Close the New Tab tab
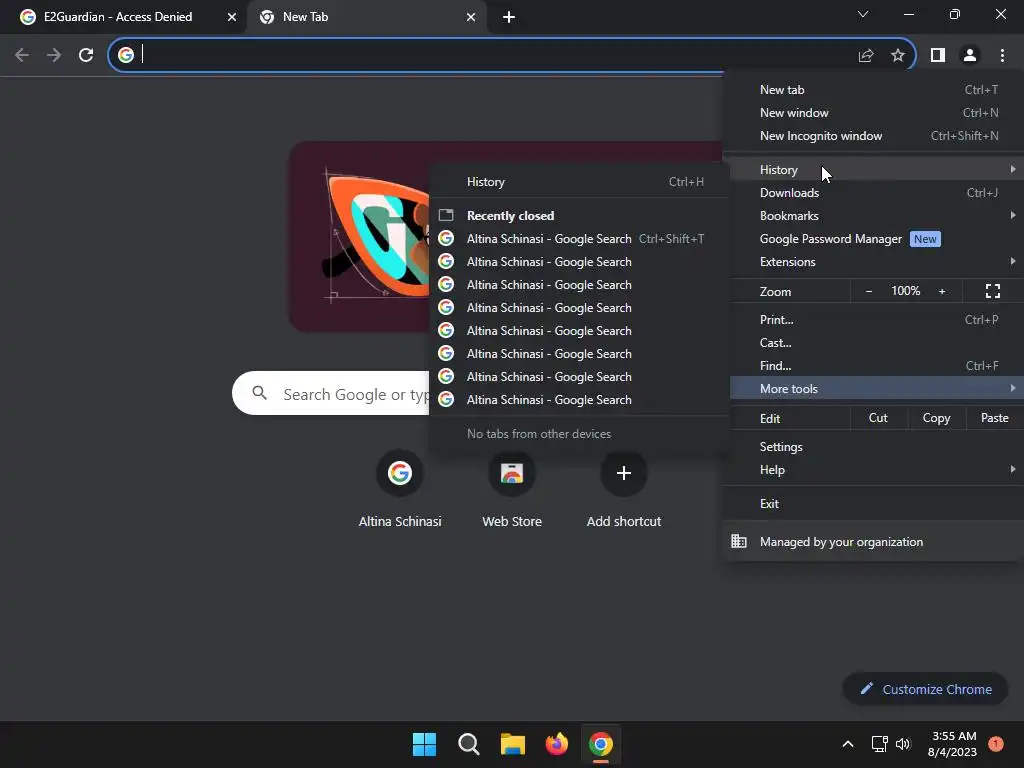The height and width of the screenshot is (768, 1024). click(x=470, y=17)
